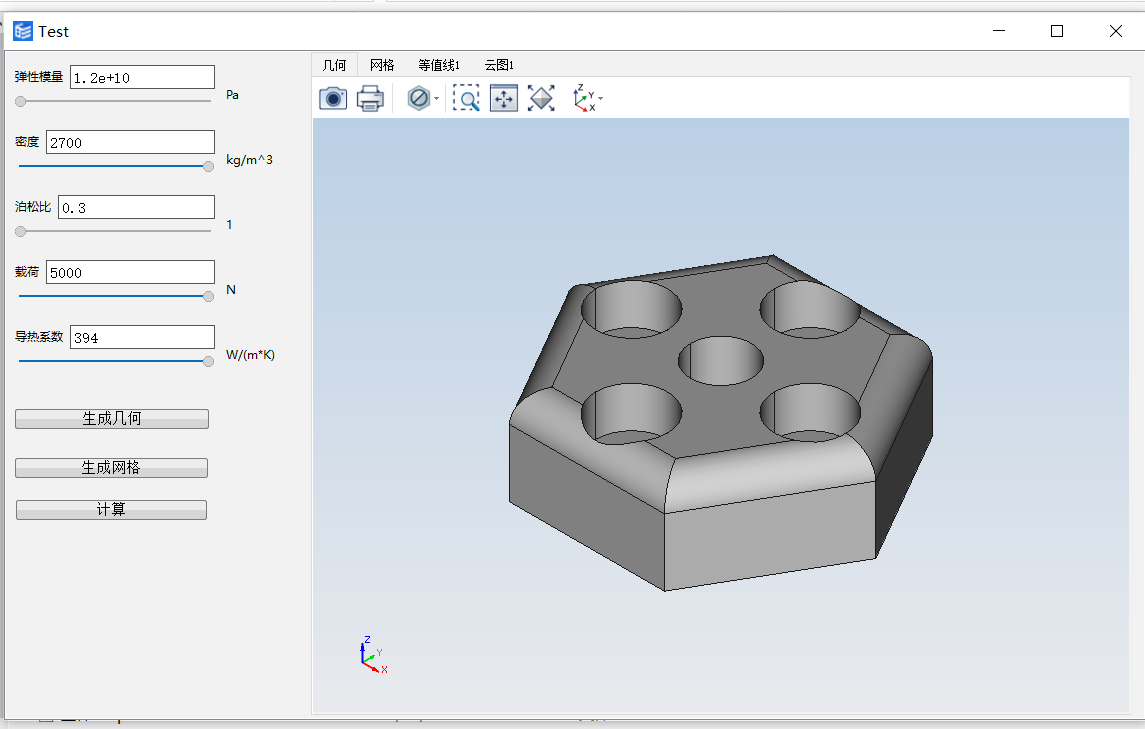Click the 泊松比 slider handle
This screenshot has width=1145, height=729.
tap(20, 231)
